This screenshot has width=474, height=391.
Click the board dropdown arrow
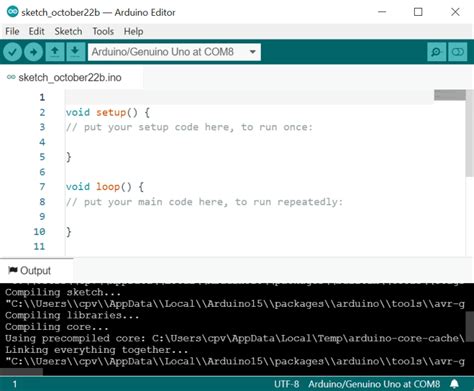pos(253,52)
